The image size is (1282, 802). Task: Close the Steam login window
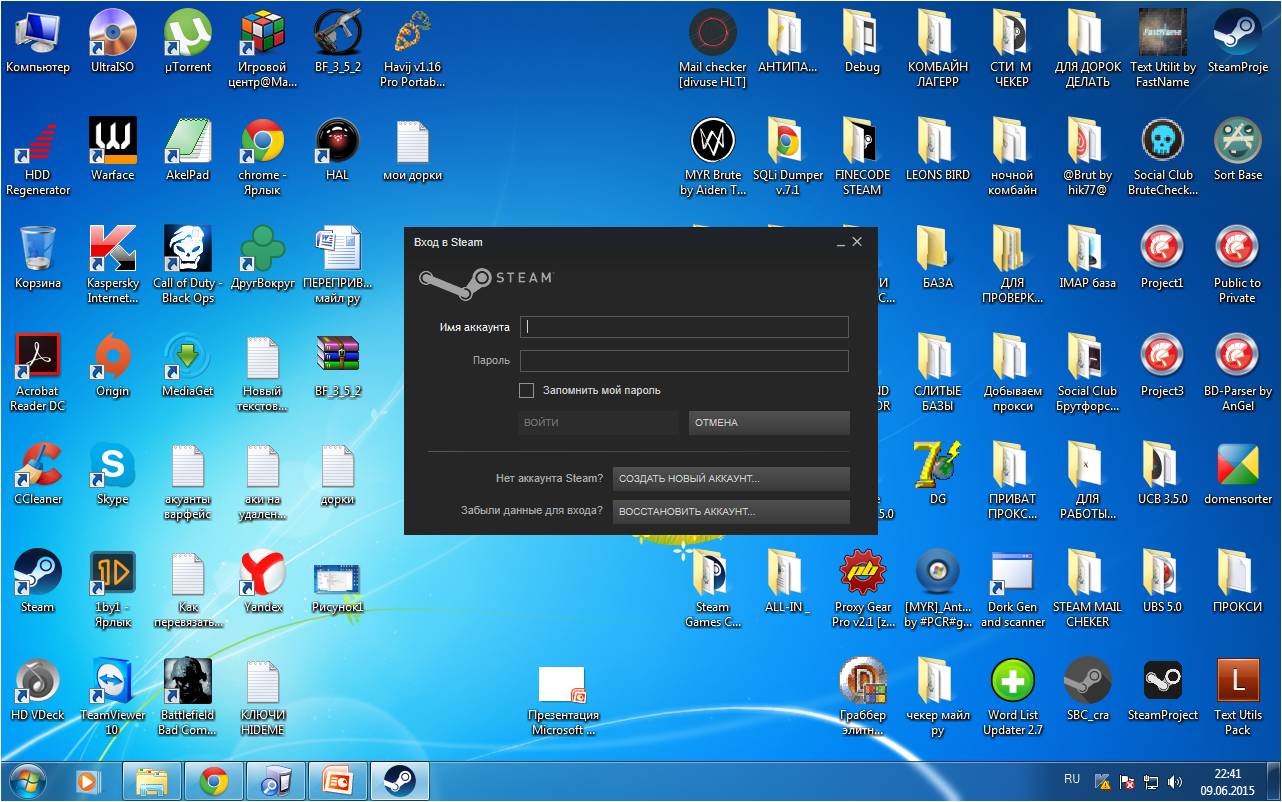tap(857, 242)
